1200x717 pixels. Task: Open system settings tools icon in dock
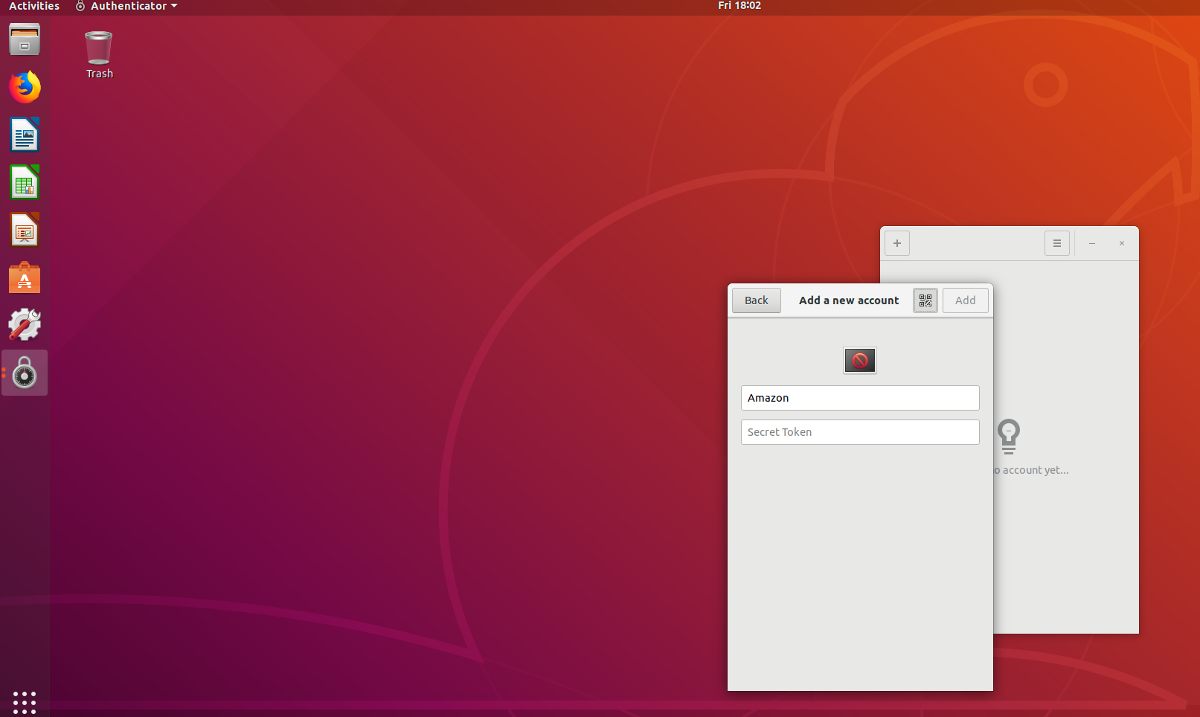point(25,325)
